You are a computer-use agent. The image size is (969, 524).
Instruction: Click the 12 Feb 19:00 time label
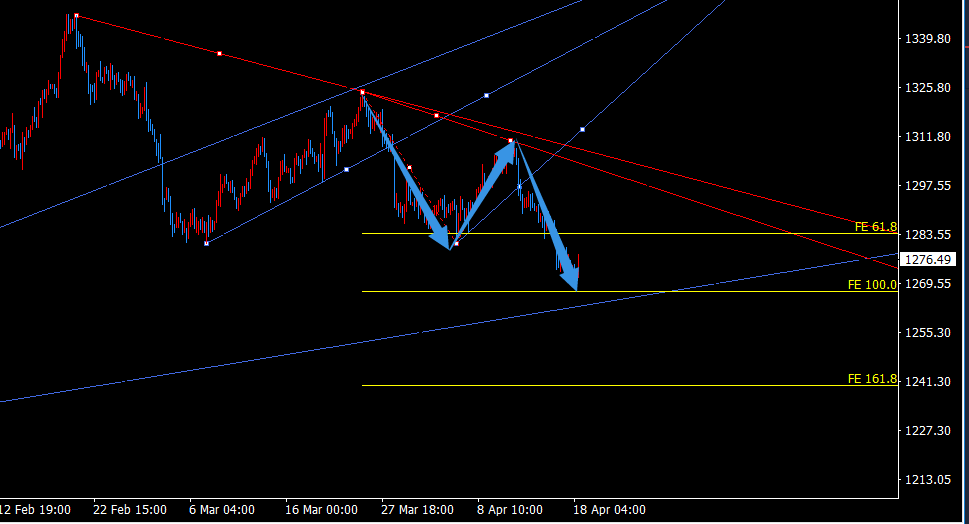pyautogui.click(x=35, y=510)
